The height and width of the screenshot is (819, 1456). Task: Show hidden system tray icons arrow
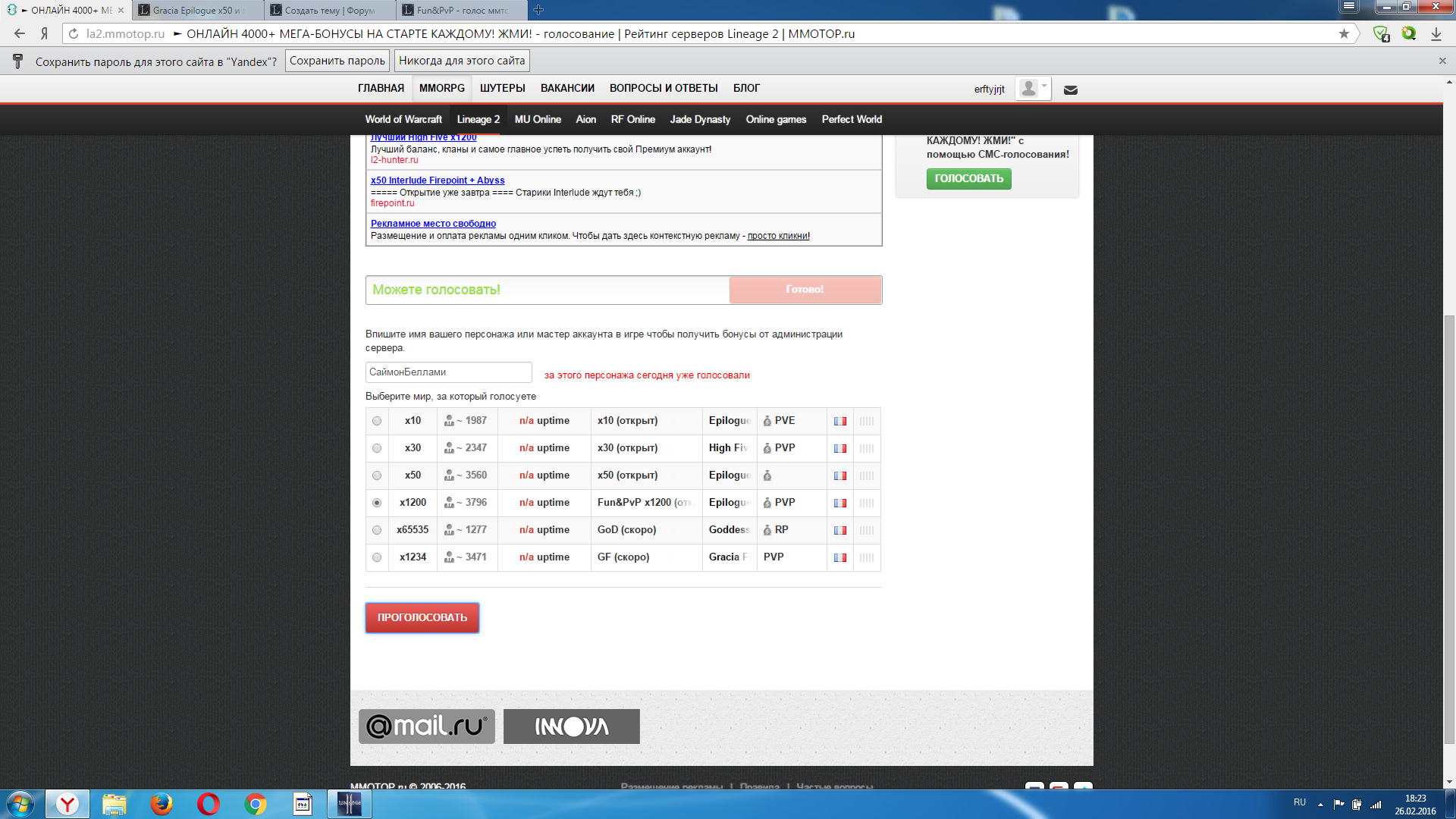click(x=1320, y=804)
